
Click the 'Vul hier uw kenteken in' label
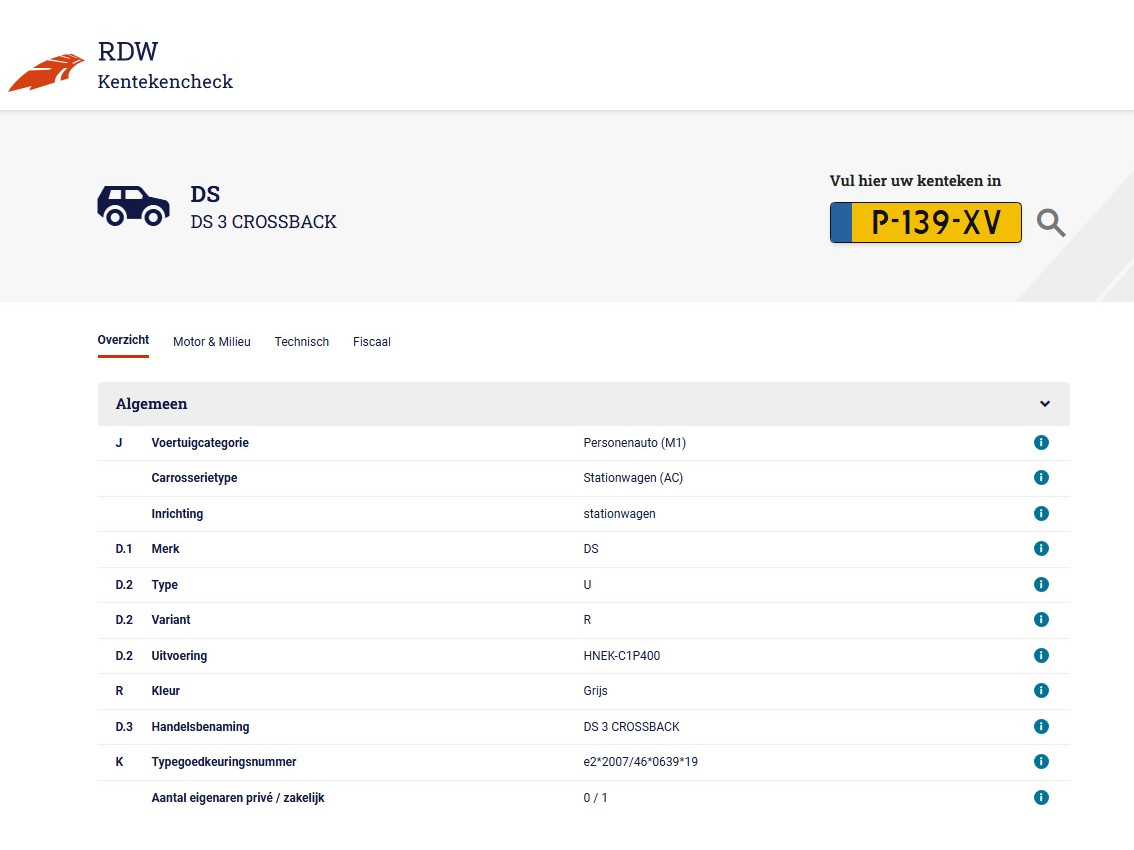pos(915,181)
